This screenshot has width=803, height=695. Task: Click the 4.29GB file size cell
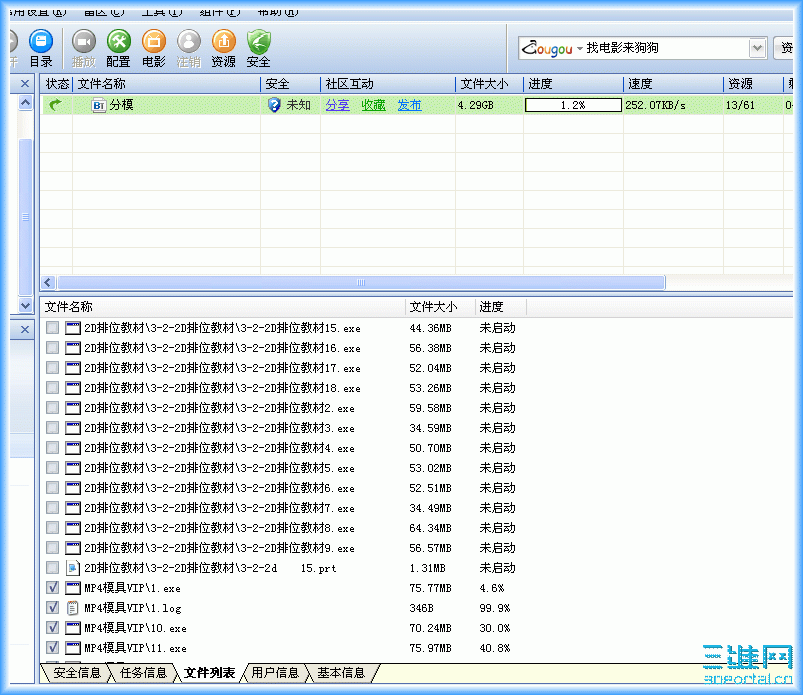(475, 105)
